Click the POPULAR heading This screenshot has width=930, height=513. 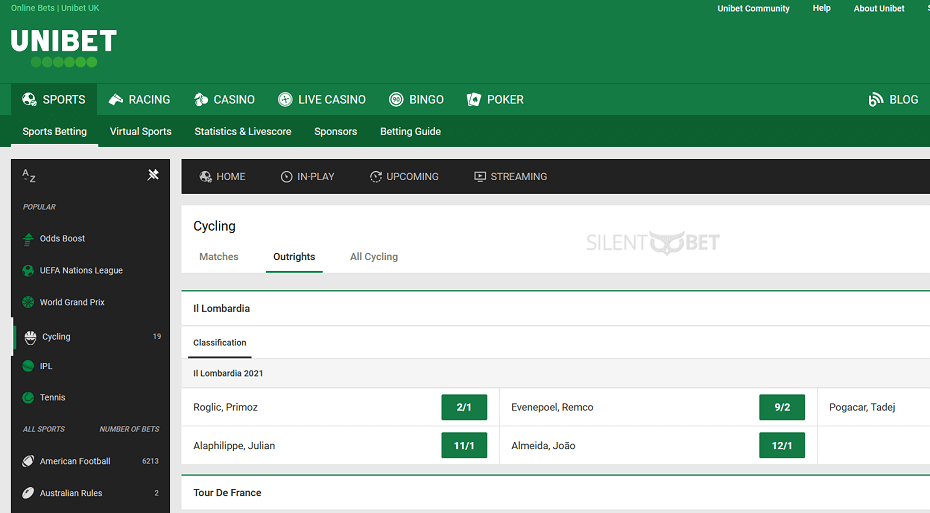[x=39, y=207]
